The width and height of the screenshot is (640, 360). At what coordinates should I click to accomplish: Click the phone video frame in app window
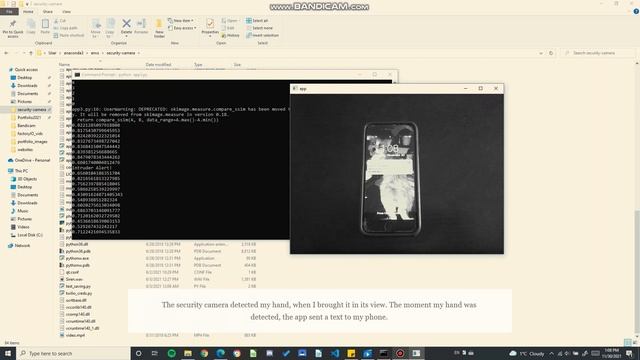coord(396,173)
